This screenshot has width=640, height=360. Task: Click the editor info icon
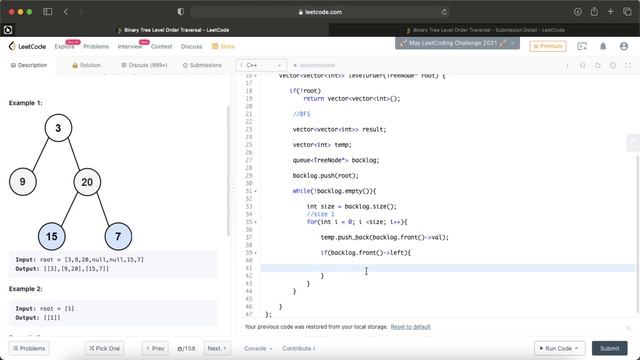click(x=567, y=65)
